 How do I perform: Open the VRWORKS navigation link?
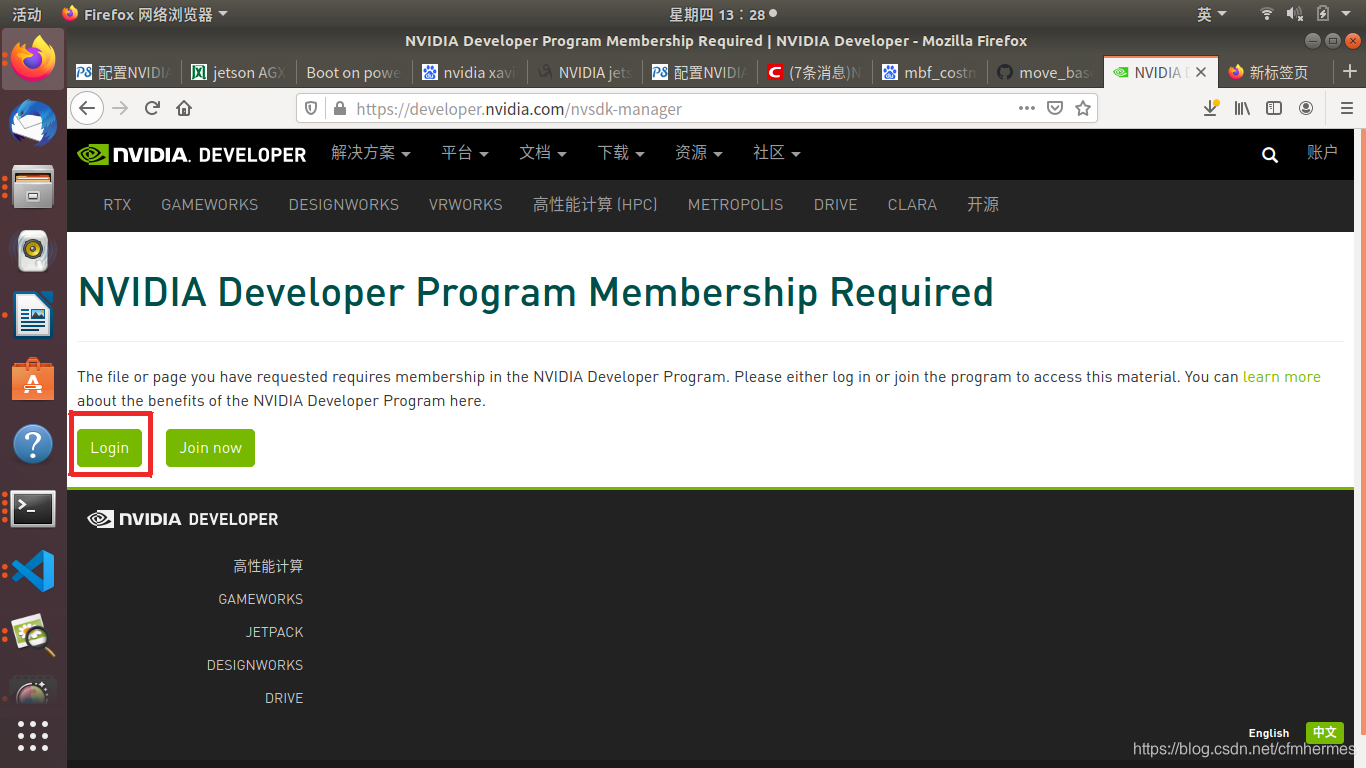click(x=466, y=205)
